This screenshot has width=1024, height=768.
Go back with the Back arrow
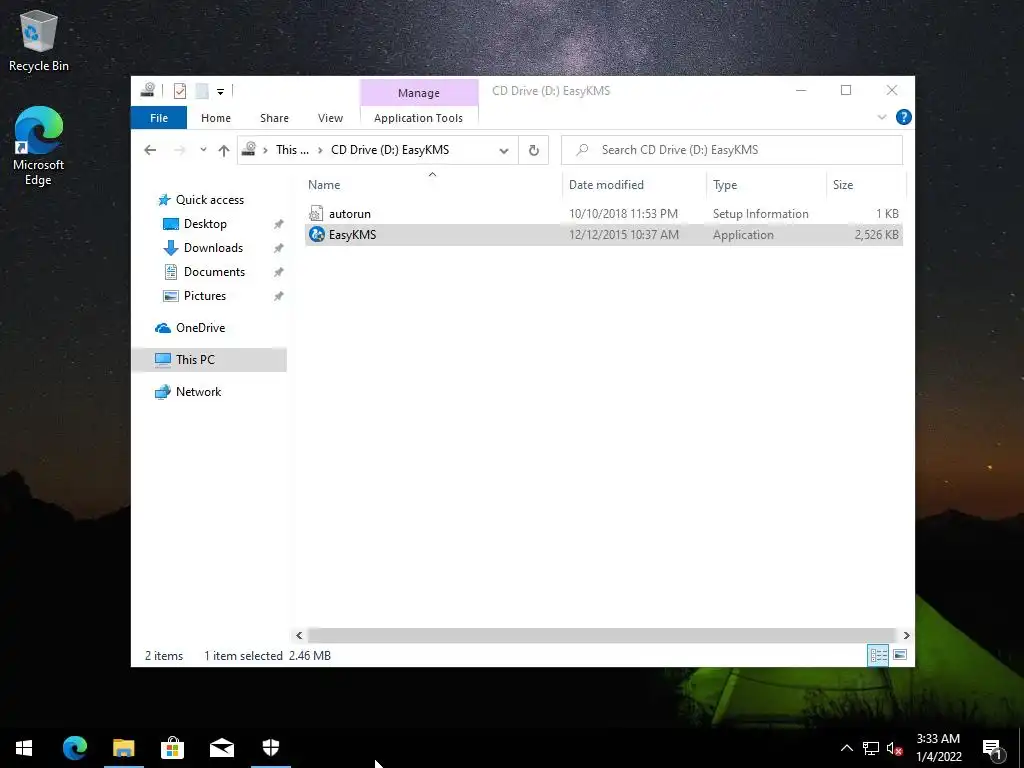(150, 150)
